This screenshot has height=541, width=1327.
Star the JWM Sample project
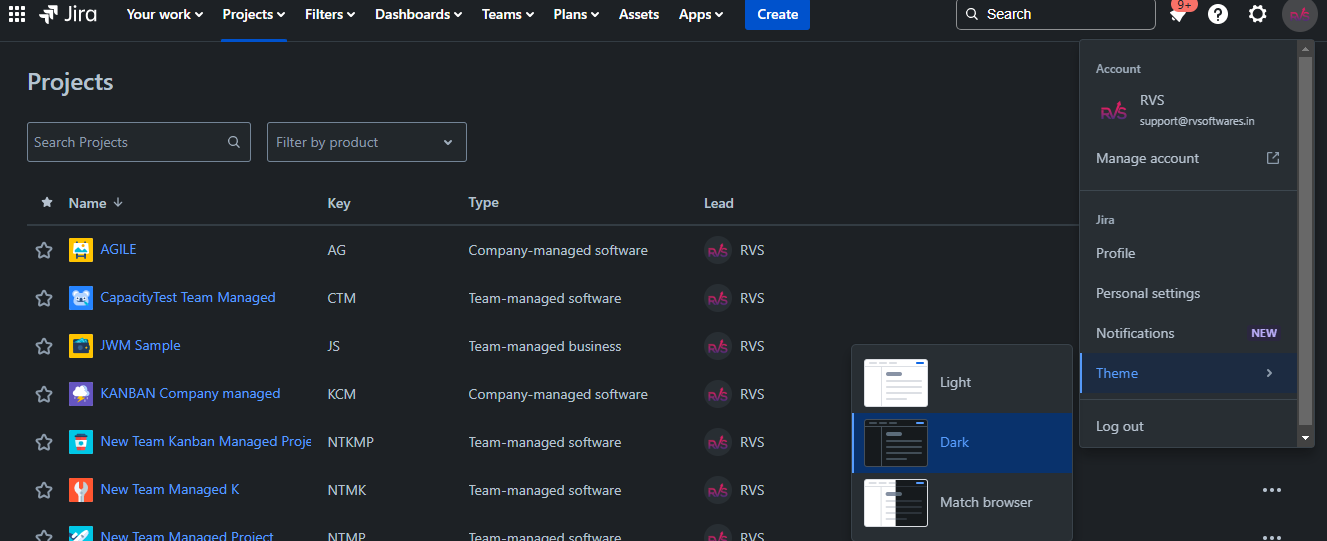tap(44, 346)
